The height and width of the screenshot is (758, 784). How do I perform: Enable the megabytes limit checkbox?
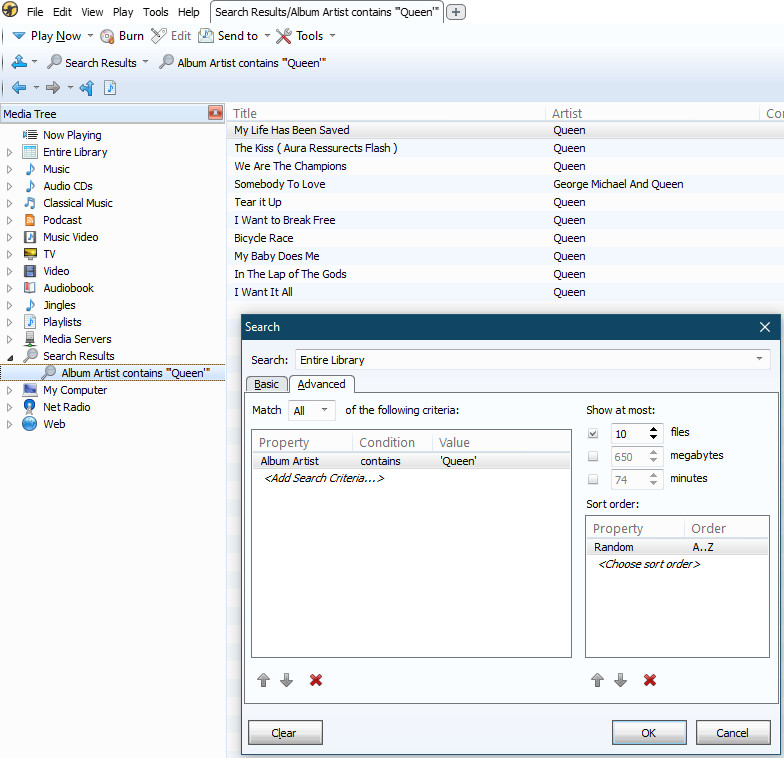coord(593,457)
